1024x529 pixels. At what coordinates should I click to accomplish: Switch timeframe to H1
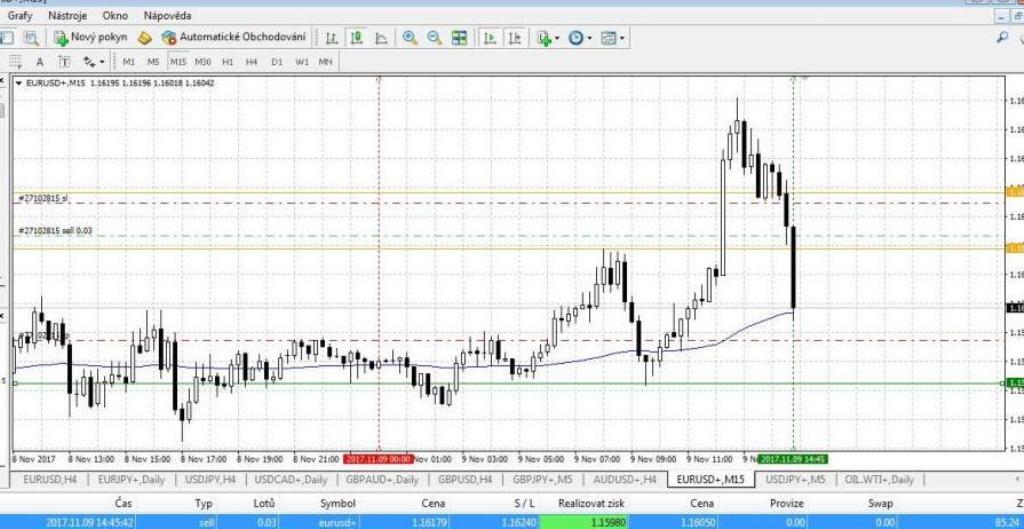[228, 62]
